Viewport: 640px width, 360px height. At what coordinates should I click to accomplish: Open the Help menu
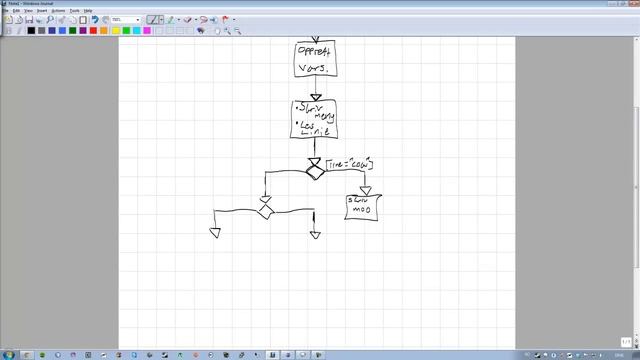click(88, 11)
